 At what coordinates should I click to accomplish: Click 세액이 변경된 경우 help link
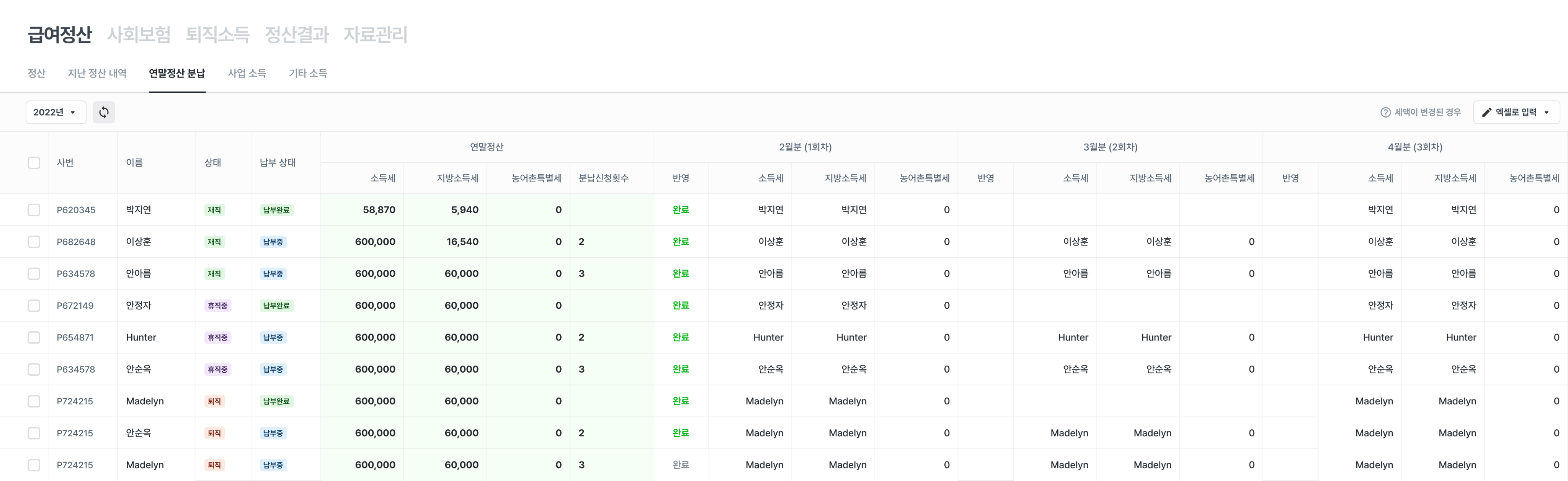[1428, 112]
